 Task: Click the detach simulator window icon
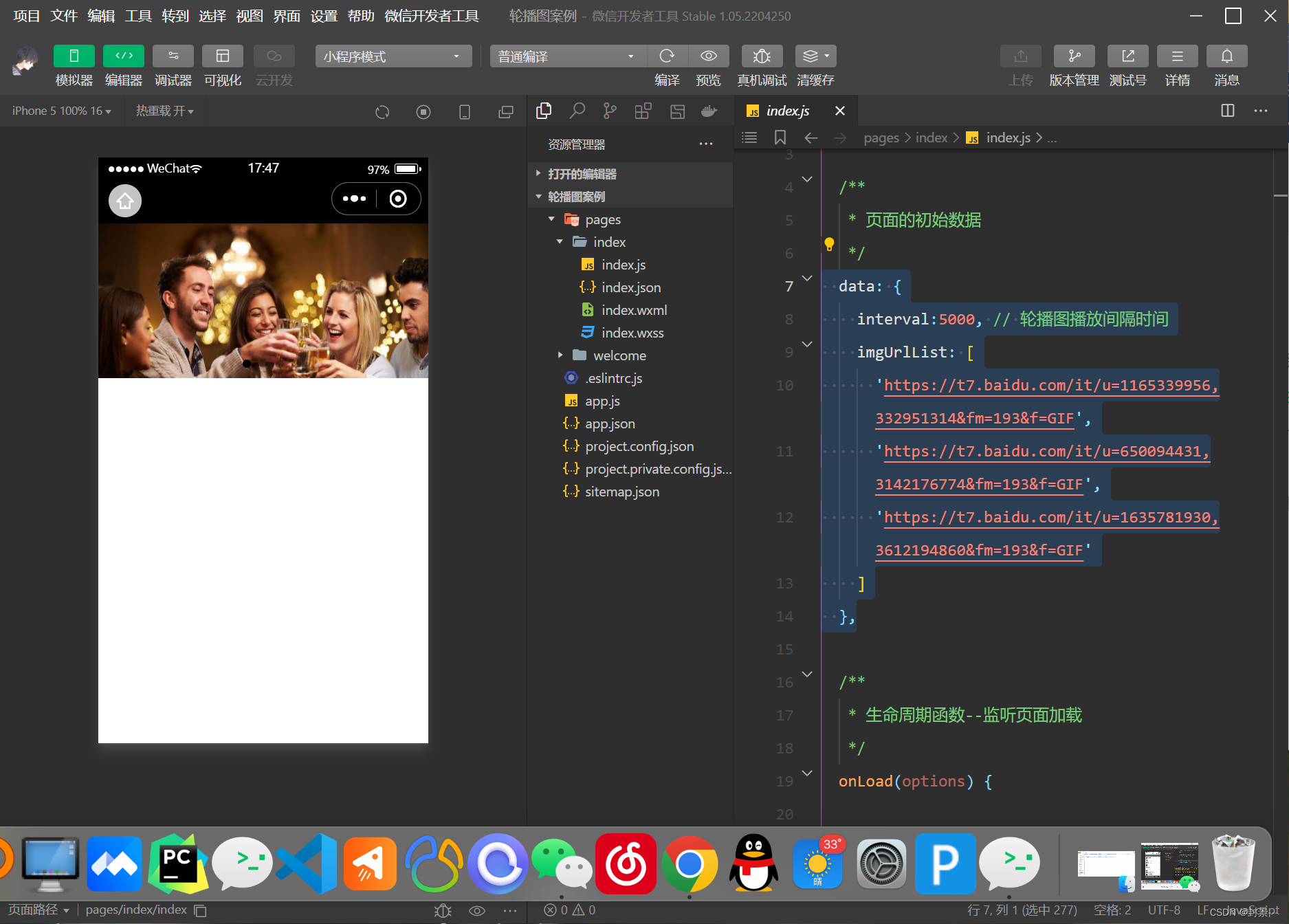506,112
